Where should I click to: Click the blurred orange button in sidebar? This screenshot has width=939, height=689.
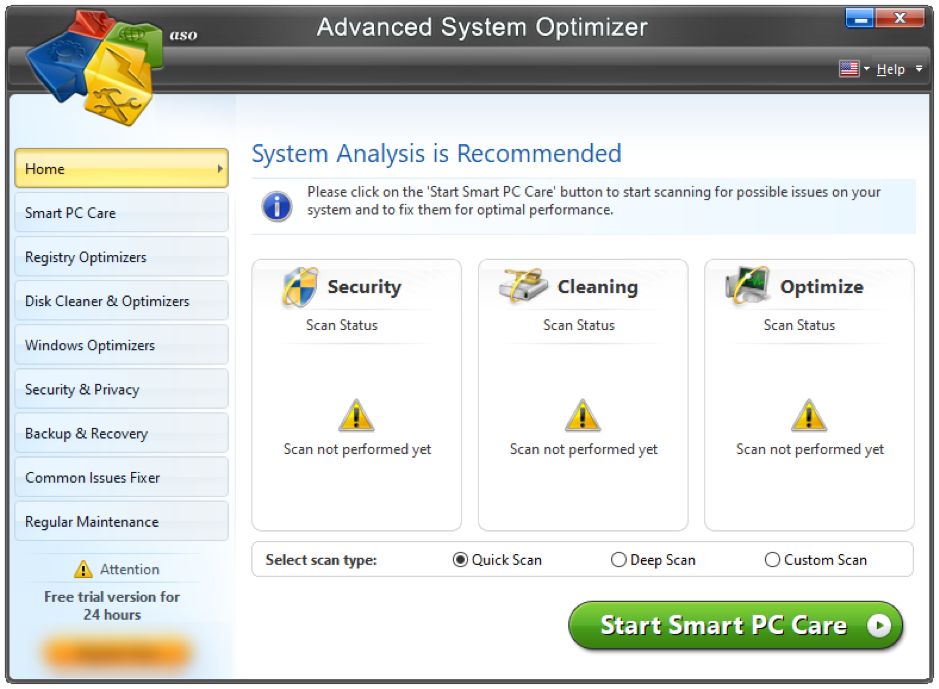click(117, 652)
